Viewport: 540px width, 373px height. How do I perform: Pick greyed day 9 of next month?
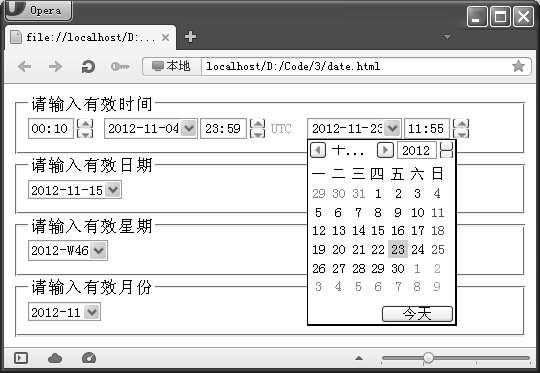pos(437,286)
